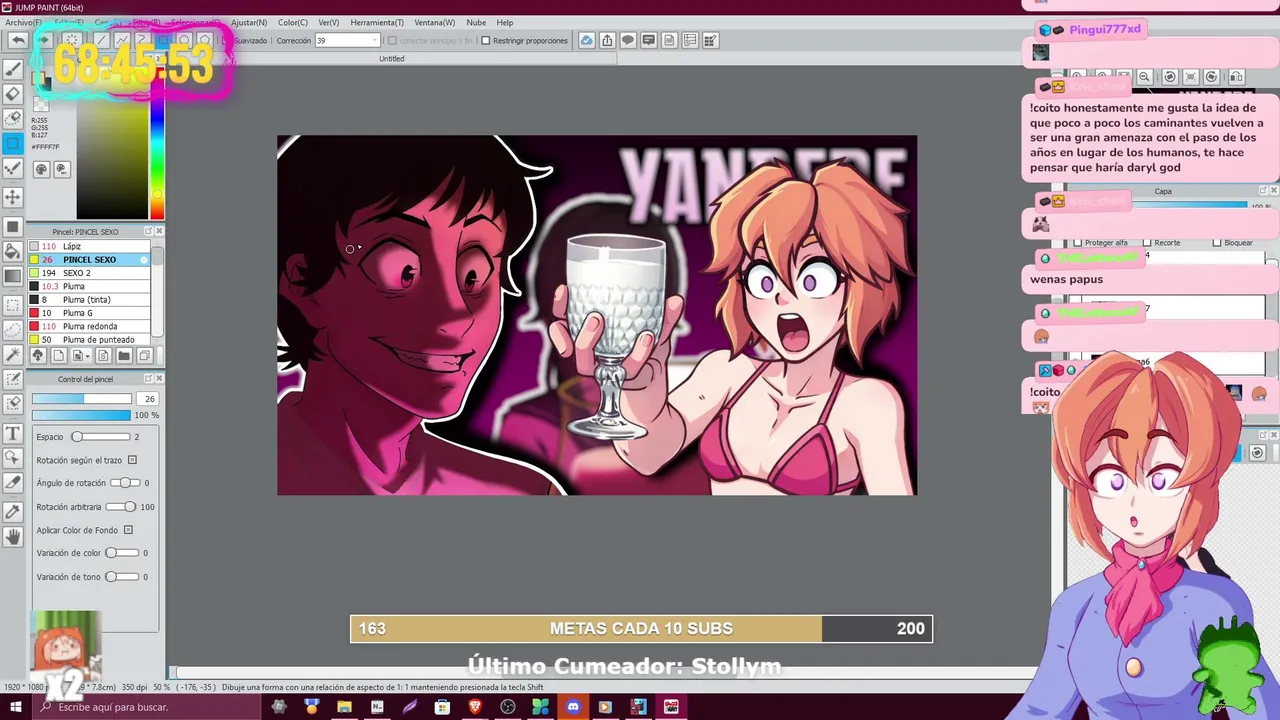Toggle Restringir proporciones checkbox
The width and height of the screenshot is (1280, 720).
[x=485, y=41]
